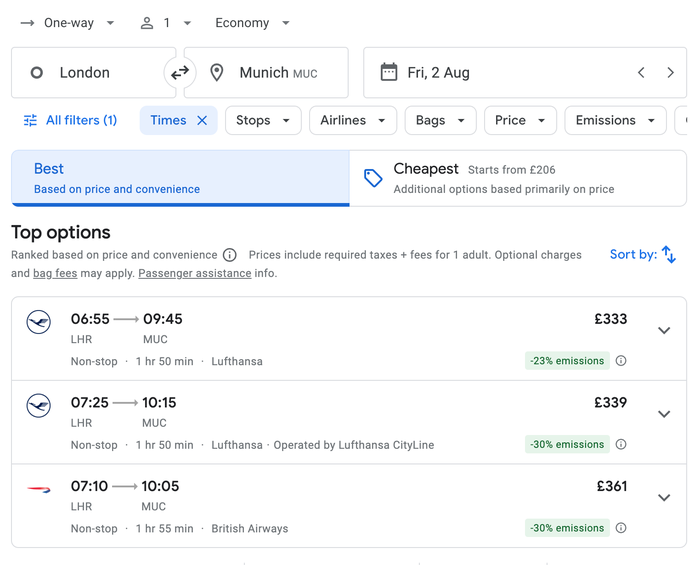Open Passenger assistance link
Screen dimensions: 700x565
pyautogui.click(x=195, y=273)
